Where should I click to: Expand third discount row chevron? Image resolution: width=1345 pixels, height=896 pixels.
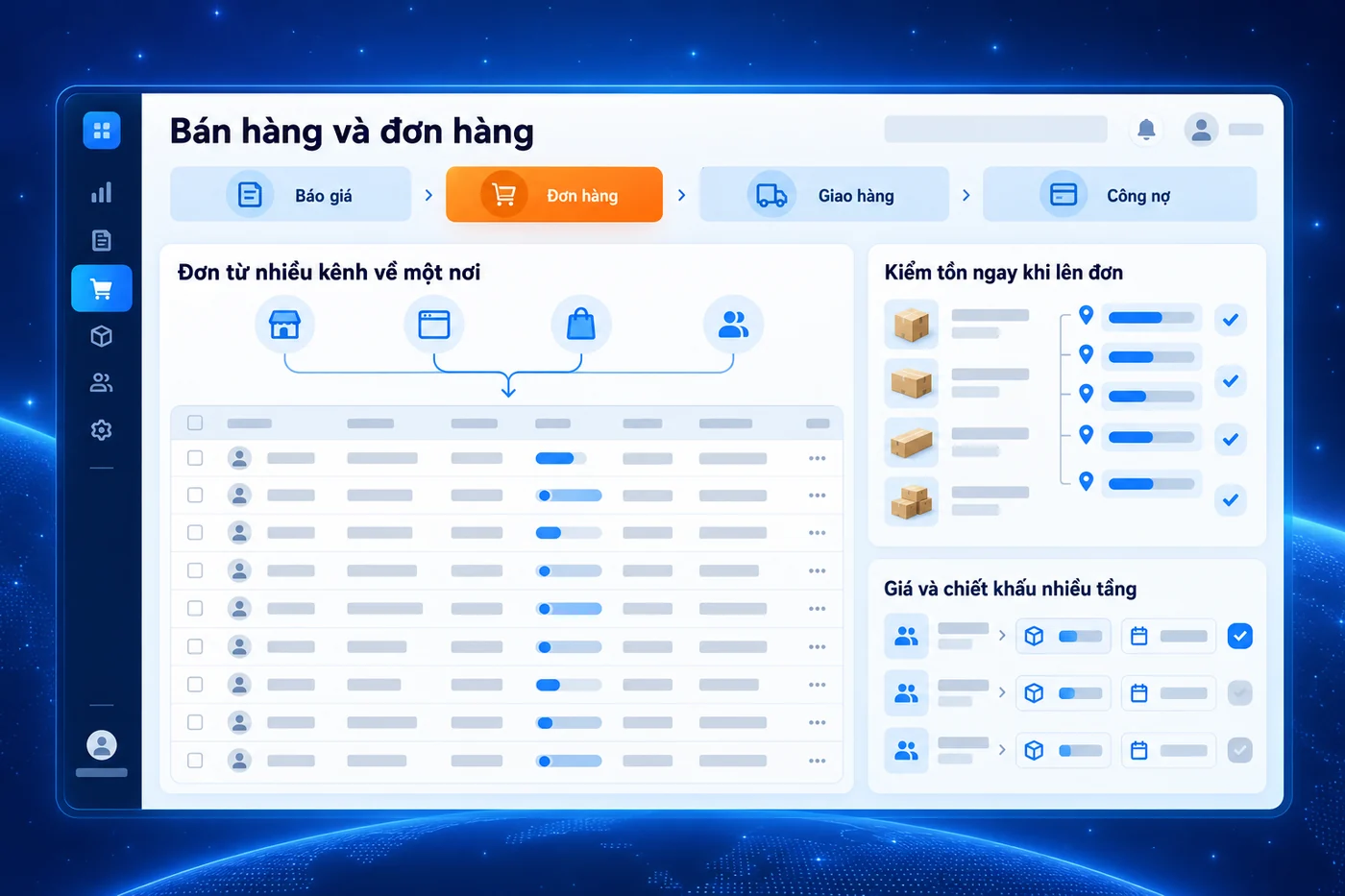1002,750
